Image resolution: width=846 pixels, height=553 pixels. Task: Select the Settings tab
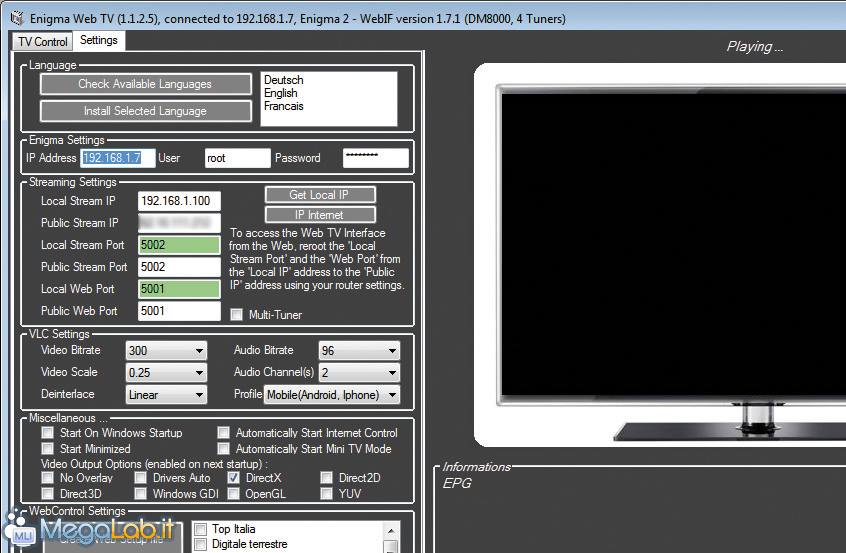coord(99,40)
